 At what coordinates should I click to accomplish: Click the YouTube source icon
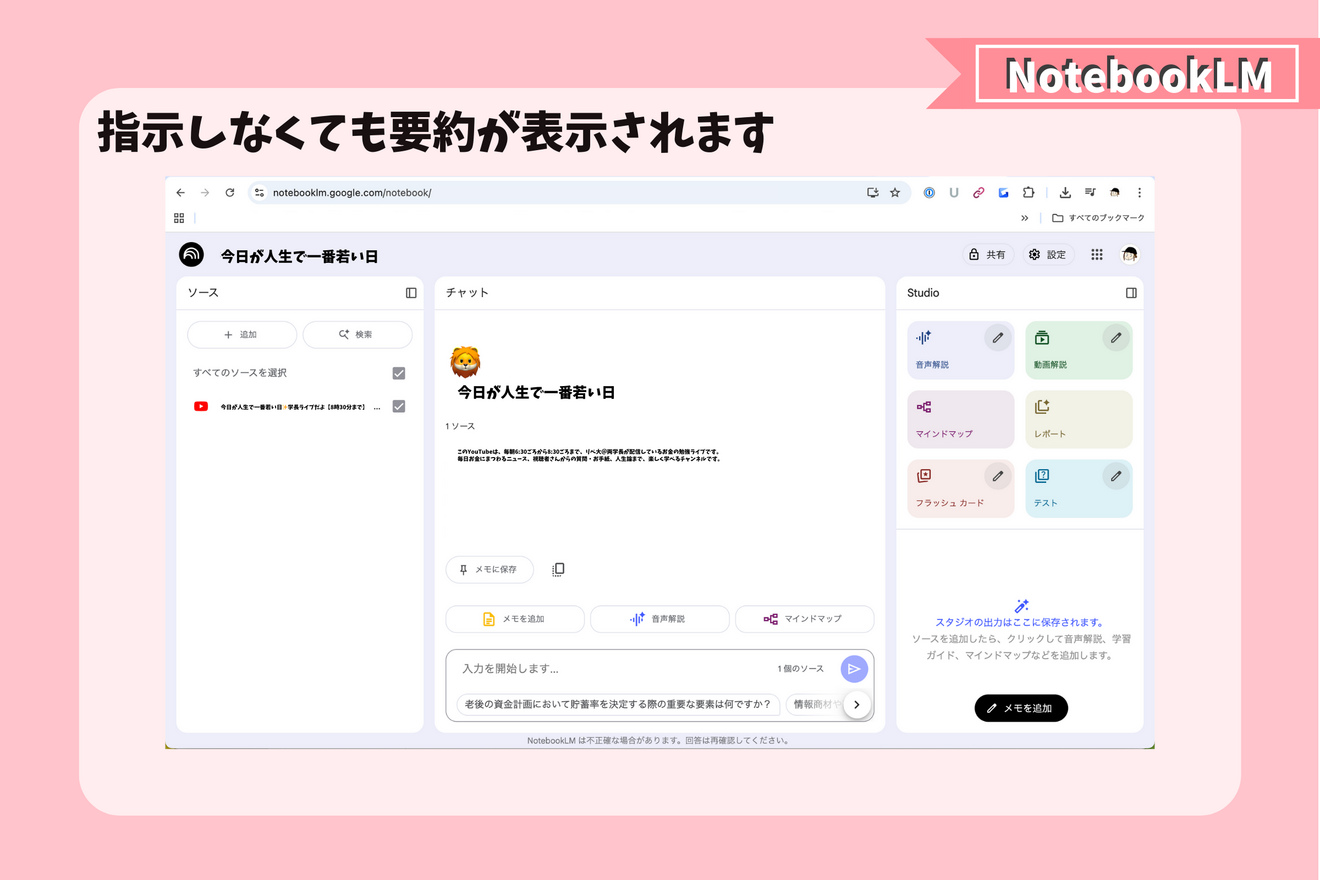click(201, 406)
